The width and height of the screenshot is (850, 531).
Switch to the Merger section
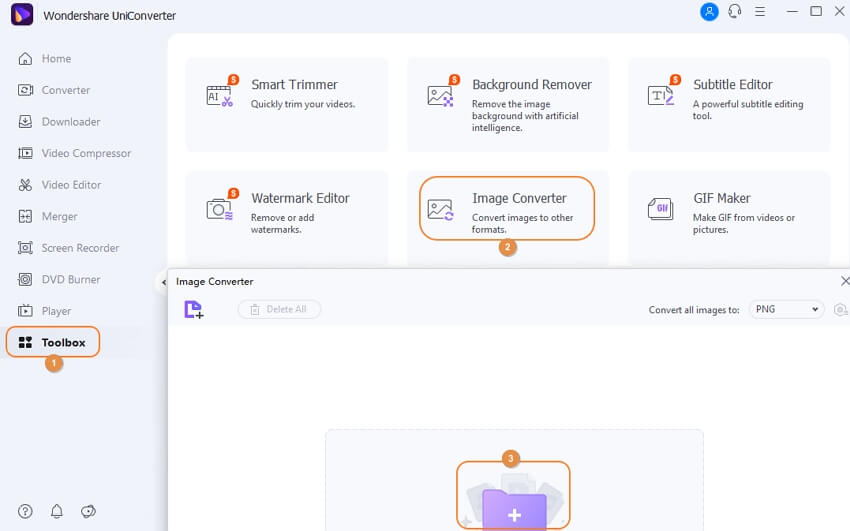pyautogui.click(x=48, y=216)
